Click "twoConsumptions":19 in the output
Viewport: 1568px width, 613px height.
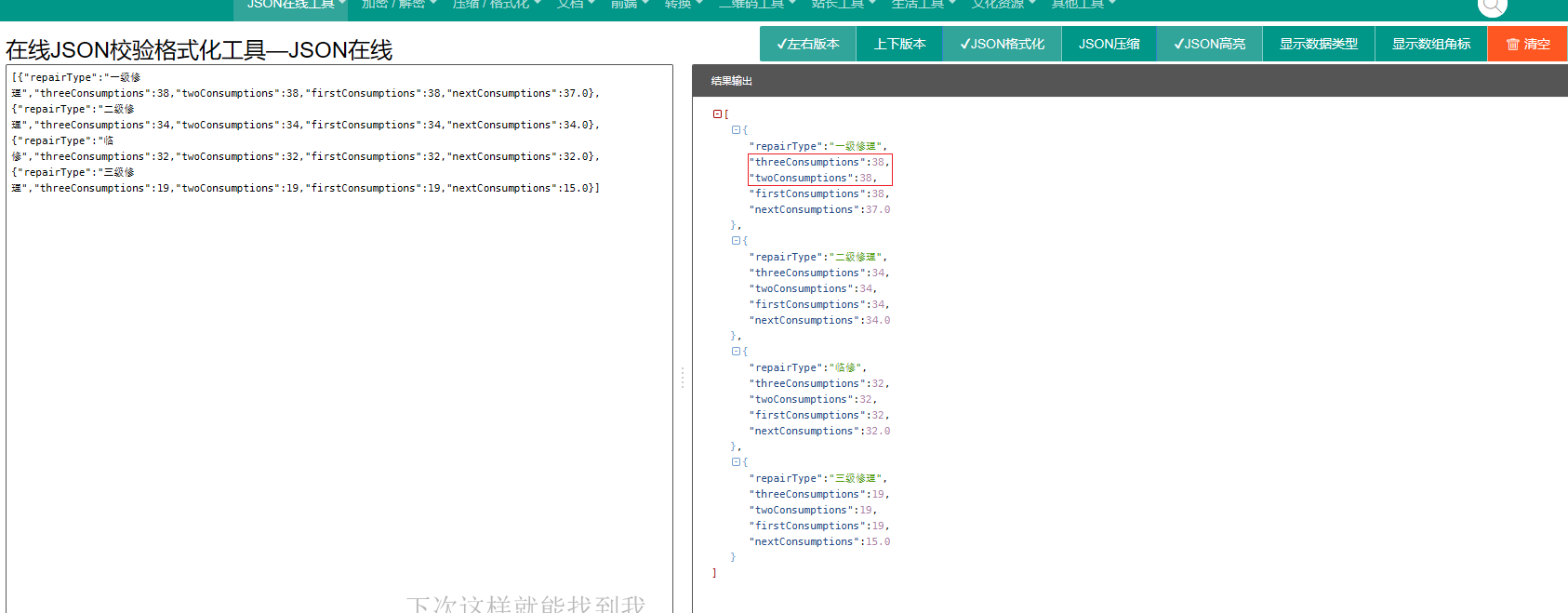click(814, 510)
